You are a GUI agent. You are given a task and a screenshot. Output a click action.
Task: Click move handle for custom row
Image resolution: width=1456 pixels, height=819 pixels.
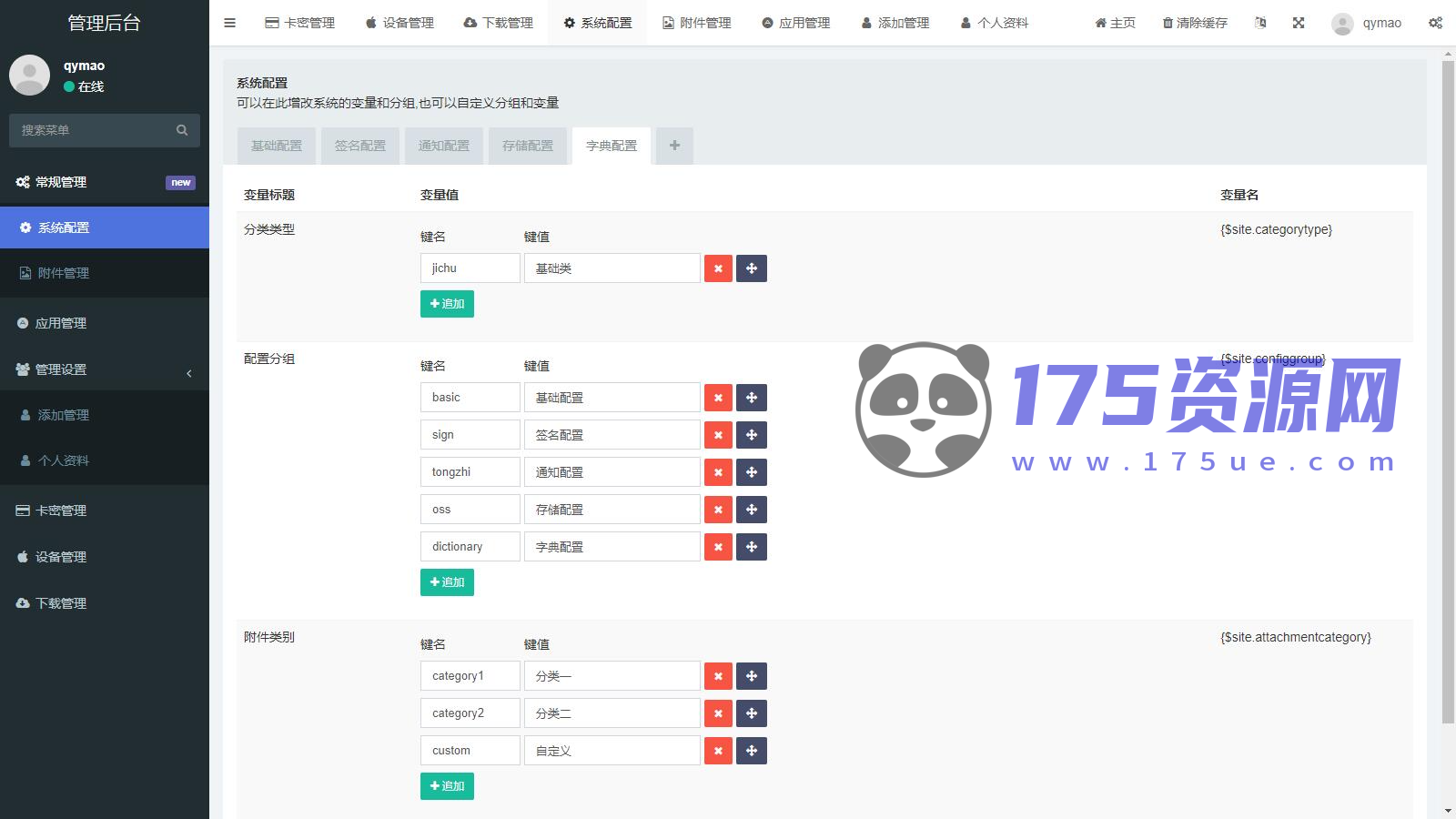[x=752, y=751]
